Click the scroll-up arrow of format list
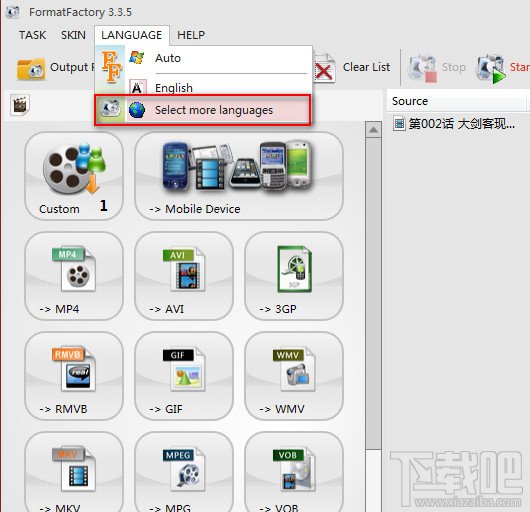This screenshot has width=530, height=512. pos(373,130)
